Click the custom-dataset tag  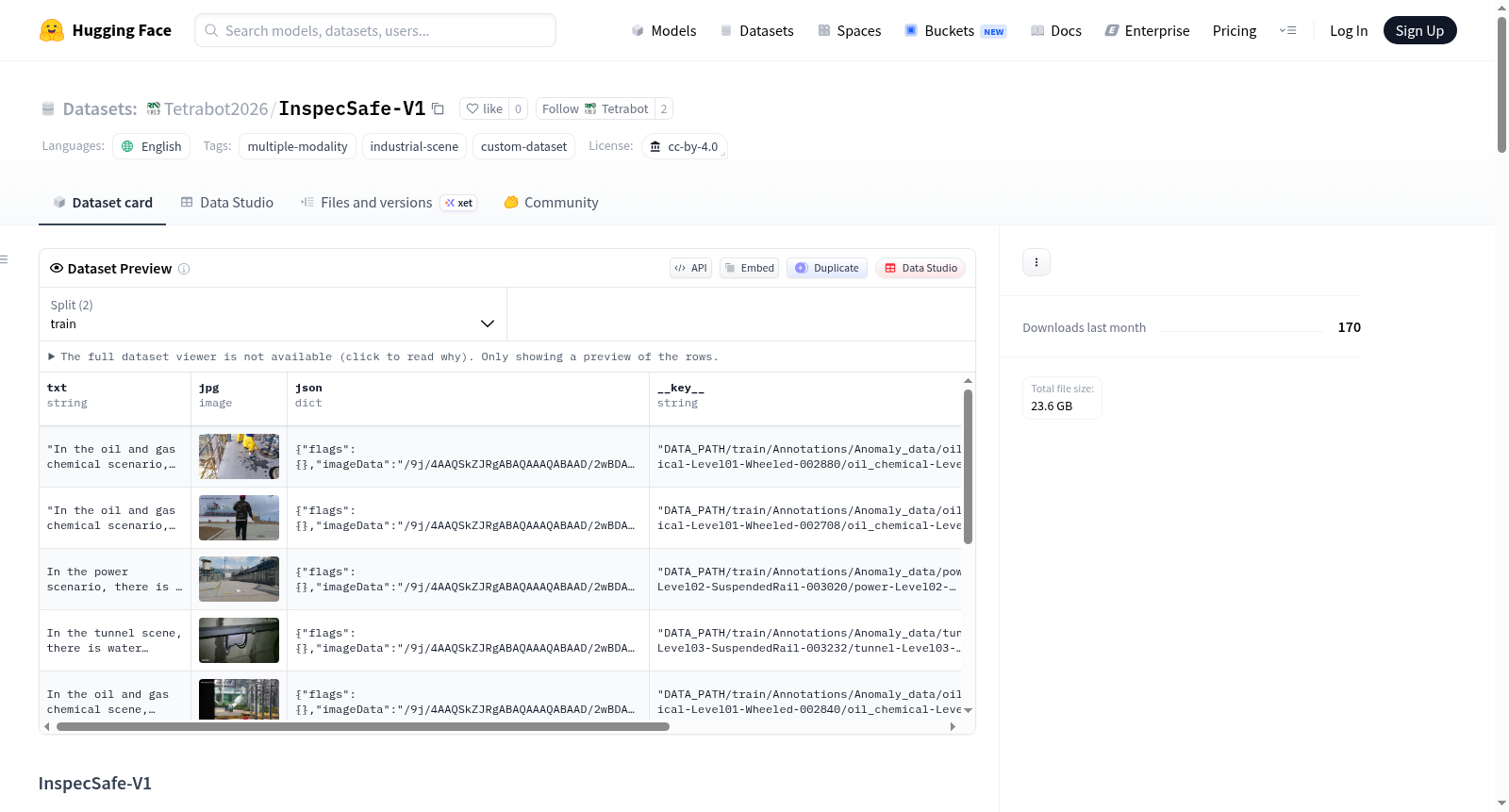coord(524,146)
